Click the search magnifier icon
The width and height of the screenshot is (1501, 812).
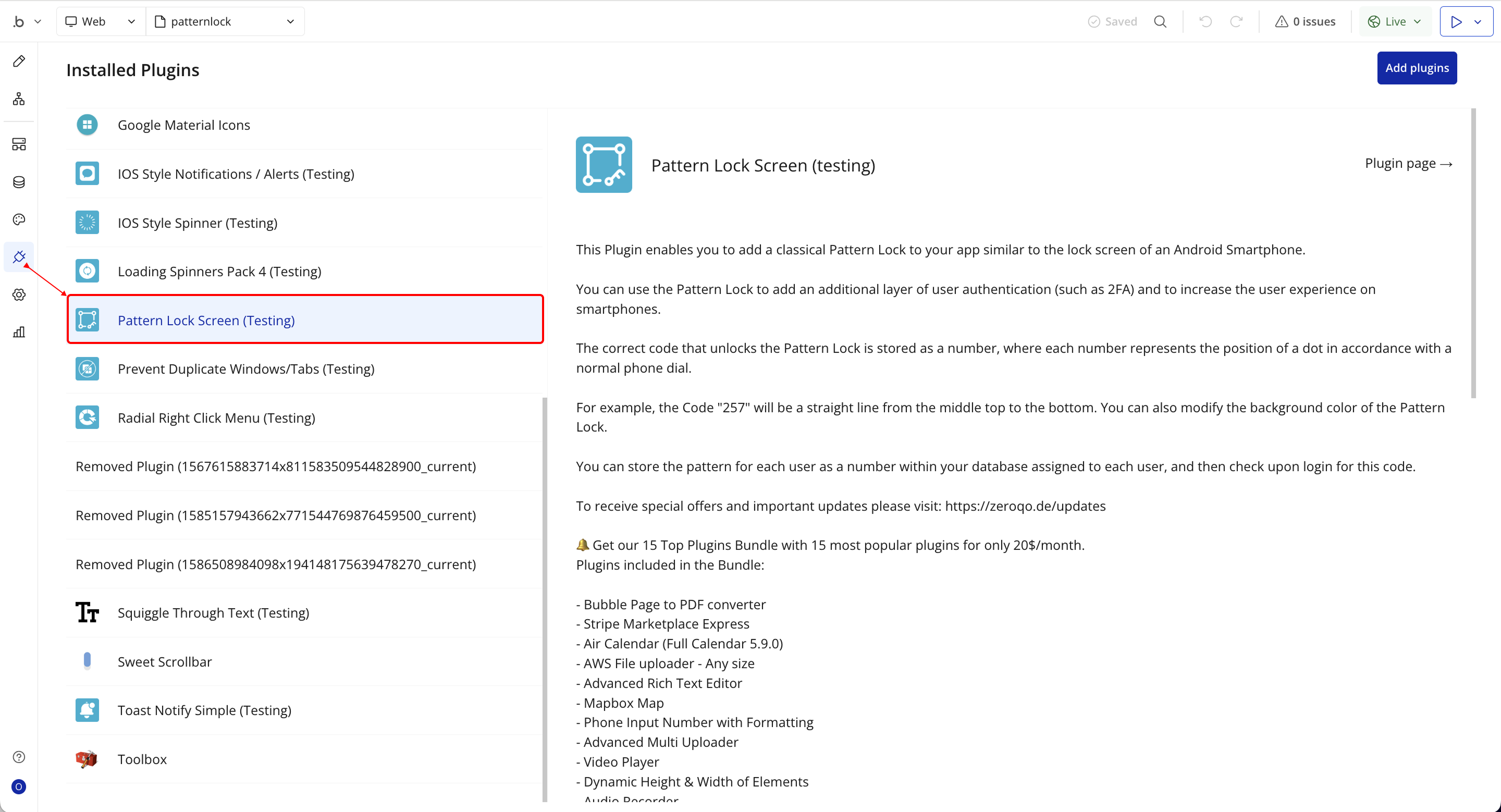coord(1160,21)
